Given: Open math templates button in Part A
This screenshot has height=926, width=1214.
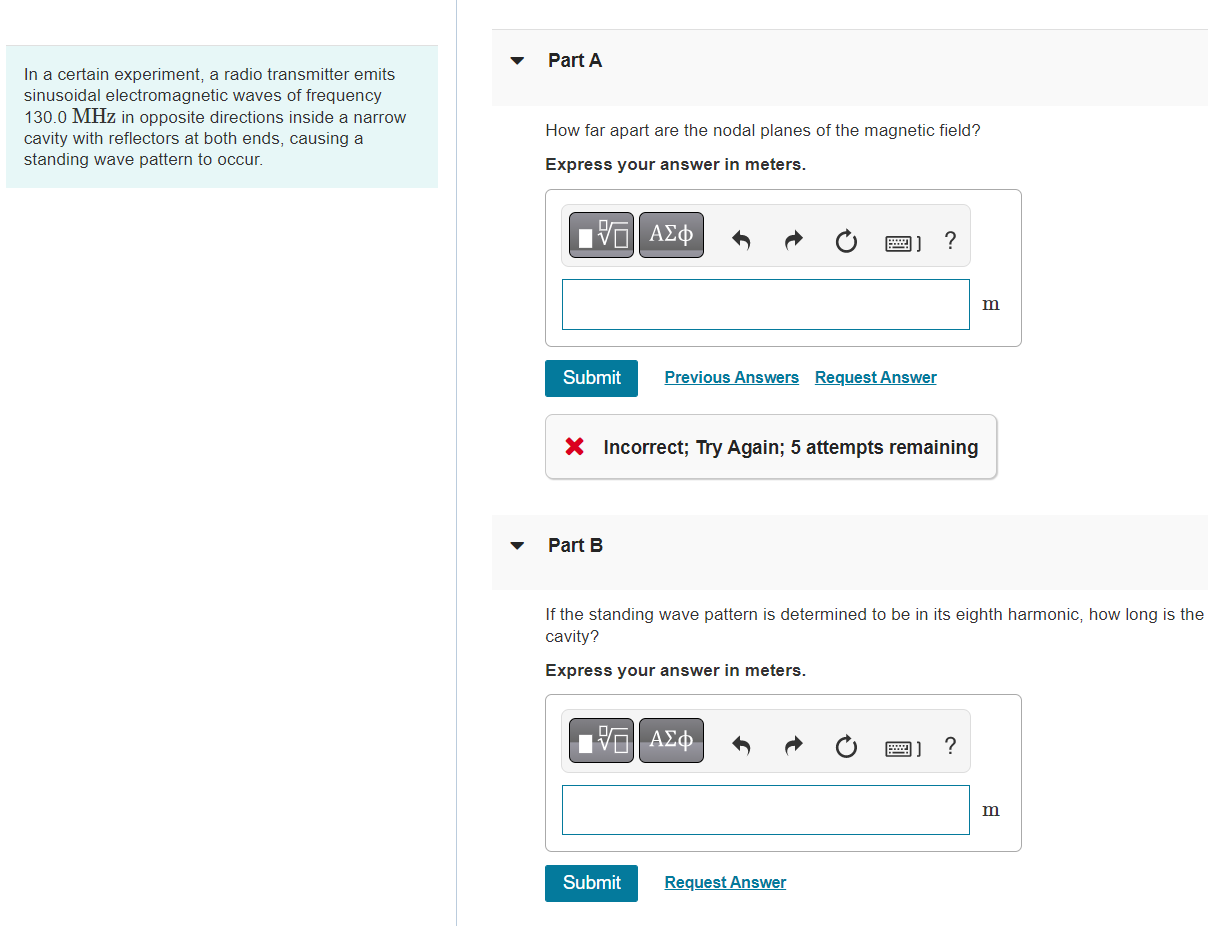Looking at the screenshot, I should [601, 235].
